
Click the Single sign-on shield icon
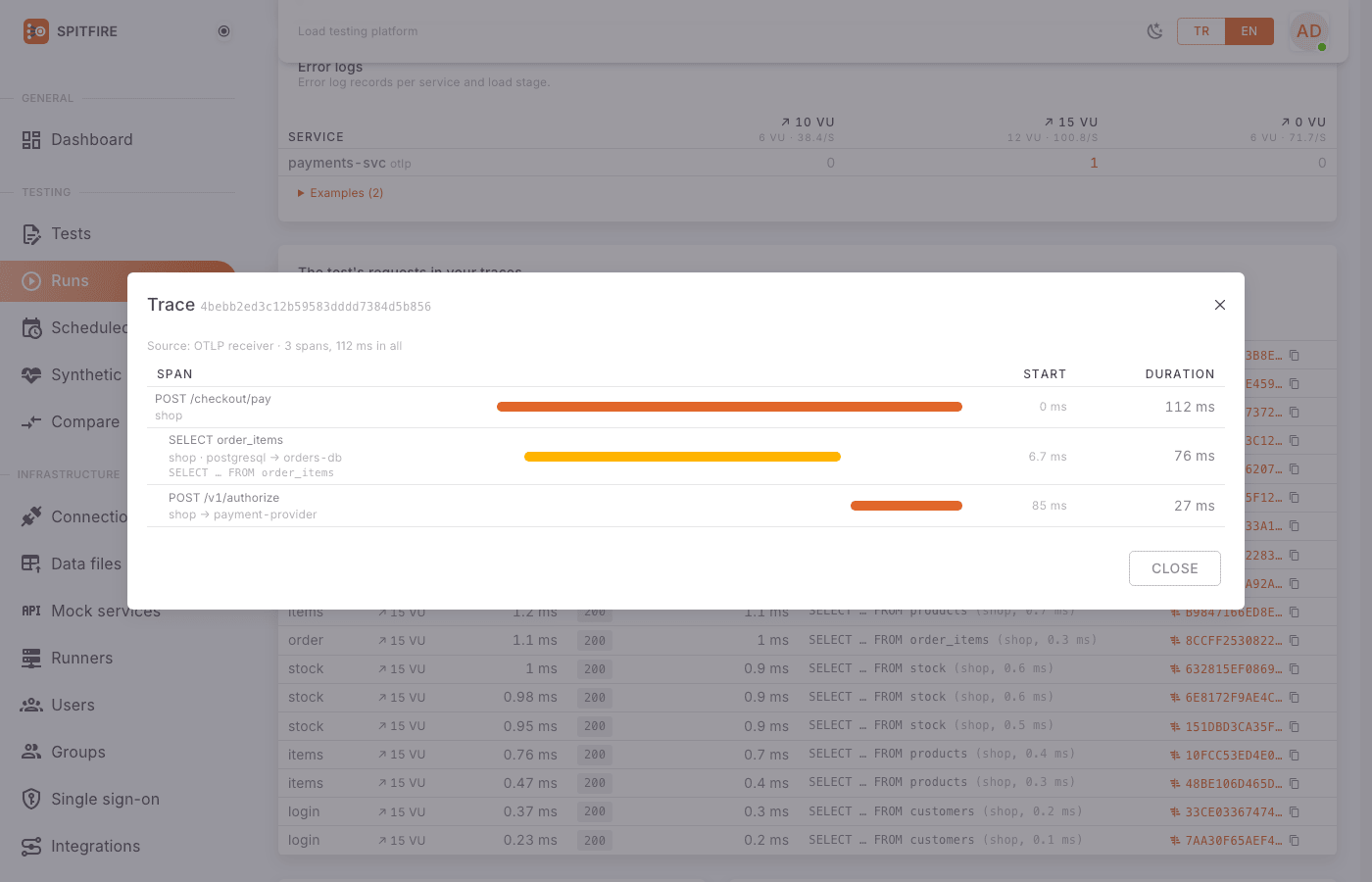tap(31, 799)
